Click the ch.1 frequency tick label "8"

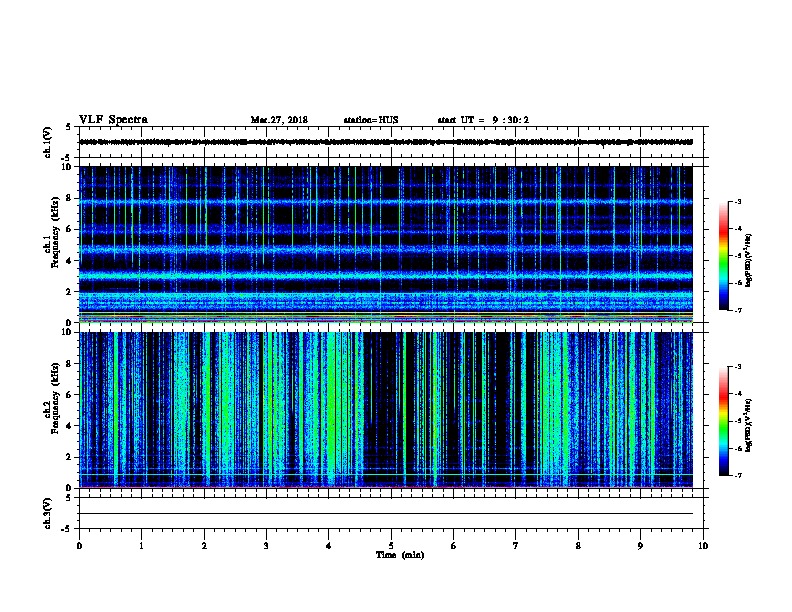coord(69,198)
